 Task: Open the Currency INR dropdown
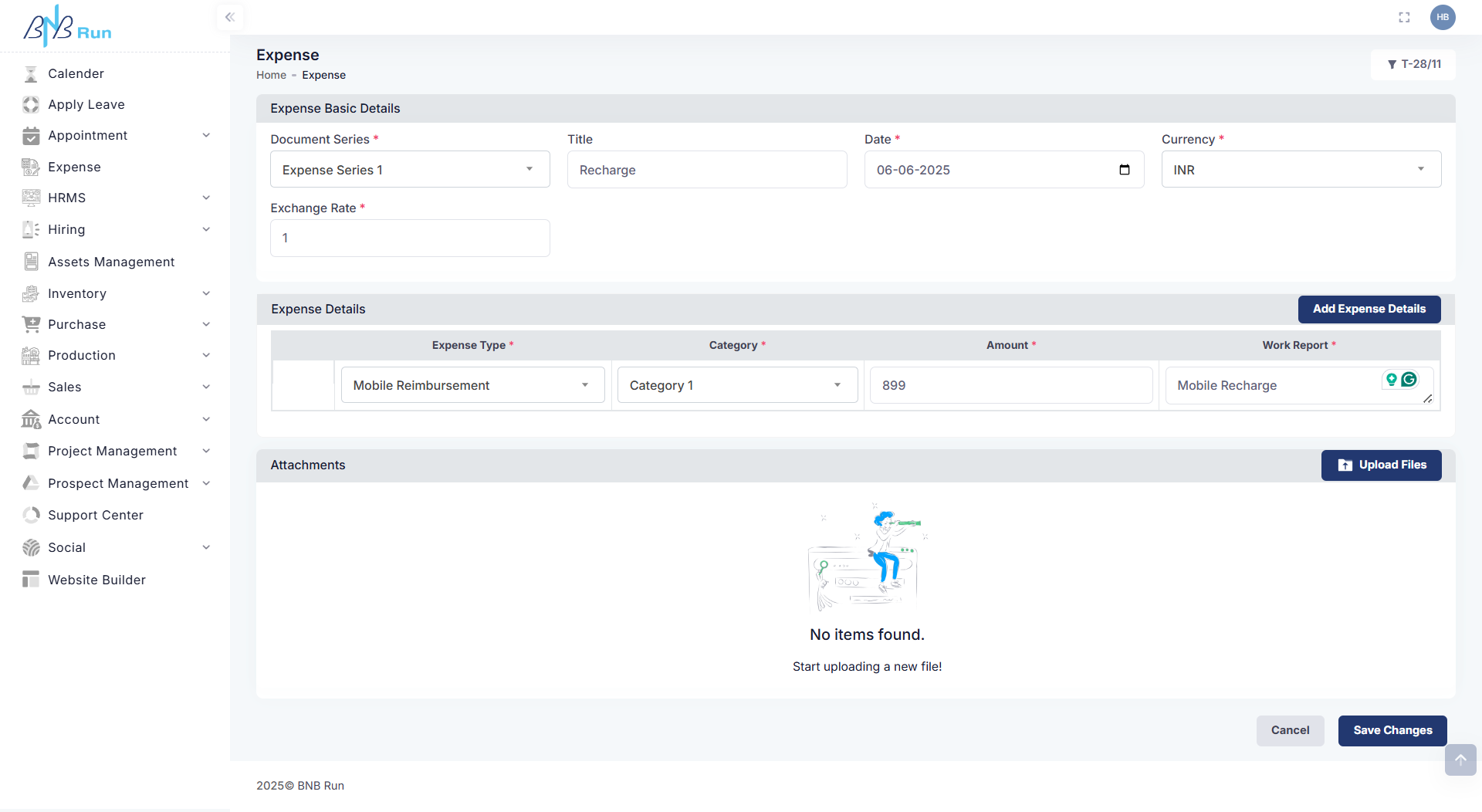click(x=1301, y=170)
